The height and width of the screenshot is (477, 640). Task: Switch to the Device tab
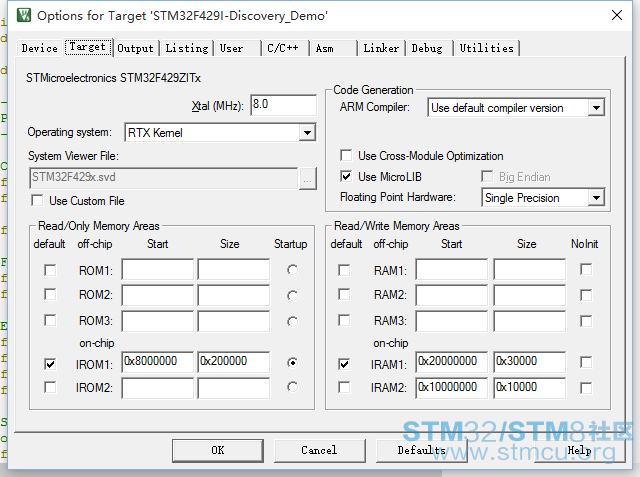(40, 48)
